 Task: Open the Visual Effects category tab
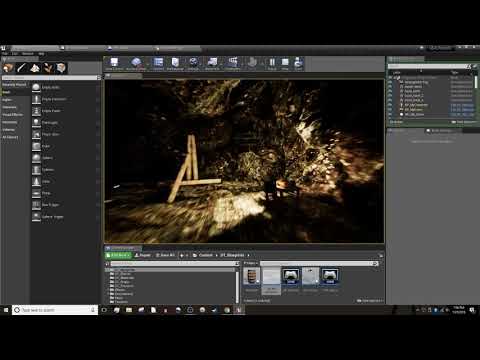tap(15, 115)
